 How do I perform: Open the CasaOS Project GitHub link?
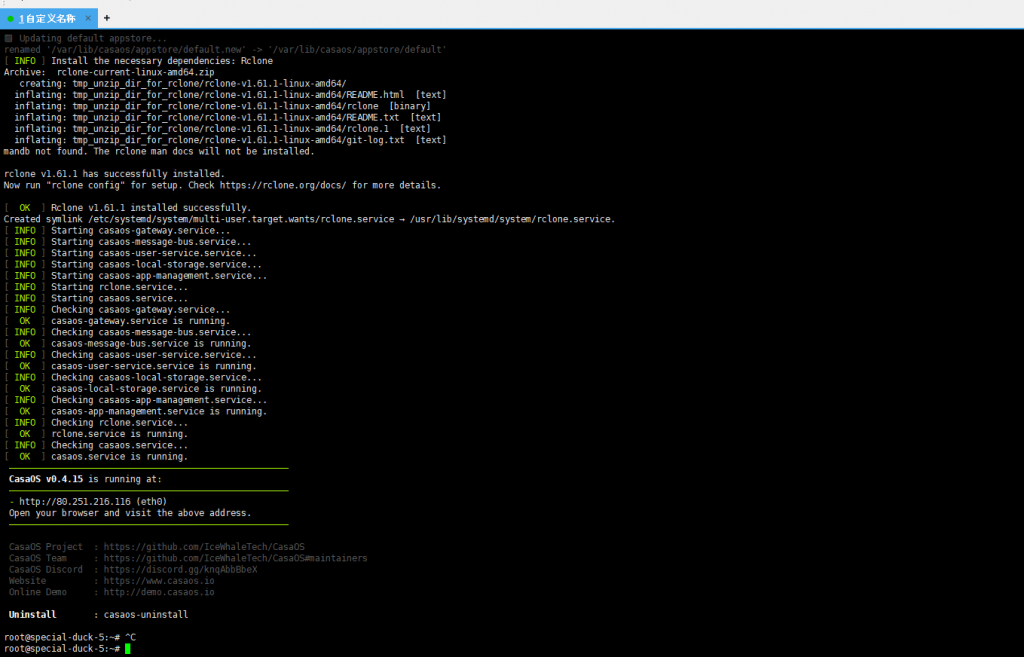pyautogui.click(x=204, y=547)
